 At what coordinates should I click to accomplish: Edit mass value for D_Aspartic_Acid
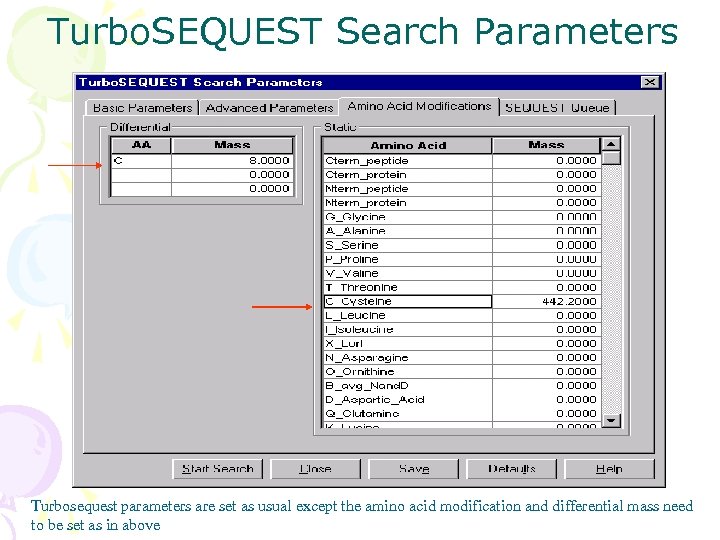tap(546, 399)
